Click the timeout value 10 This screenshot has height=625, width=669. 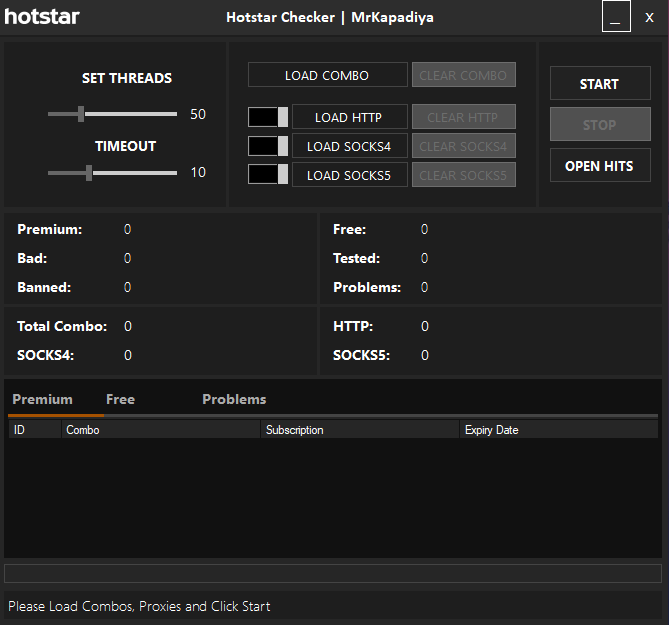[x=198, y=172]
